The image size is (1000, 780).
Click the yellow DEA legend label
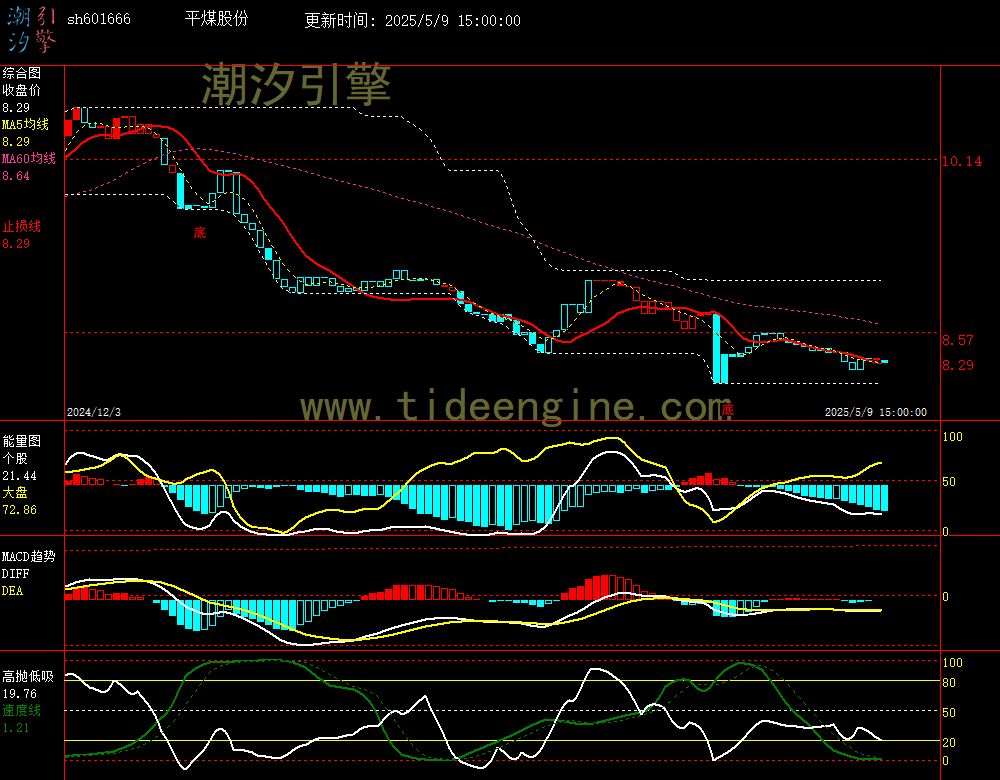[12, 591]
